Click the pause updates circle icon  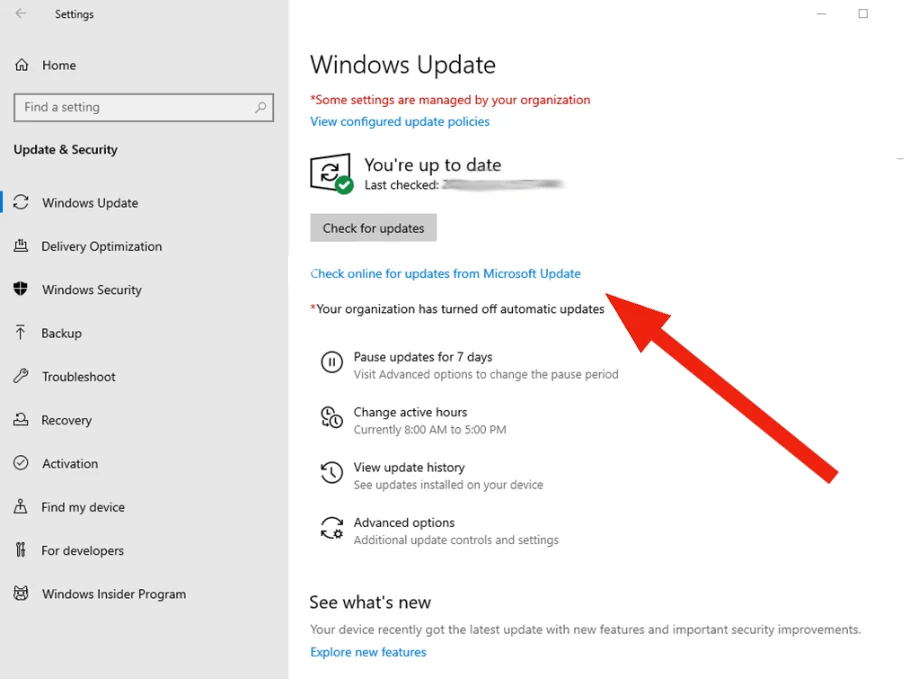(x=332, y=363)
